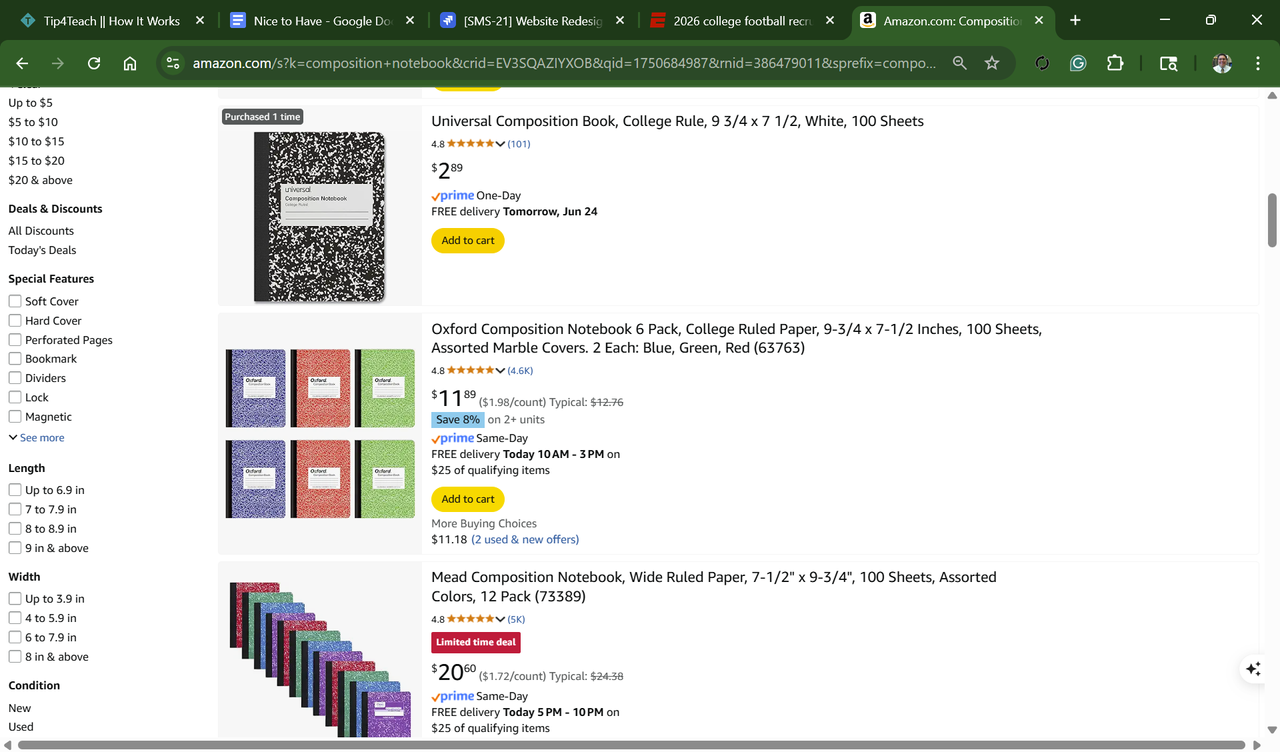The width and height of the screenshot is (1280, 752).
Task: Click the browser home icon
Action: tap(130, 63)
